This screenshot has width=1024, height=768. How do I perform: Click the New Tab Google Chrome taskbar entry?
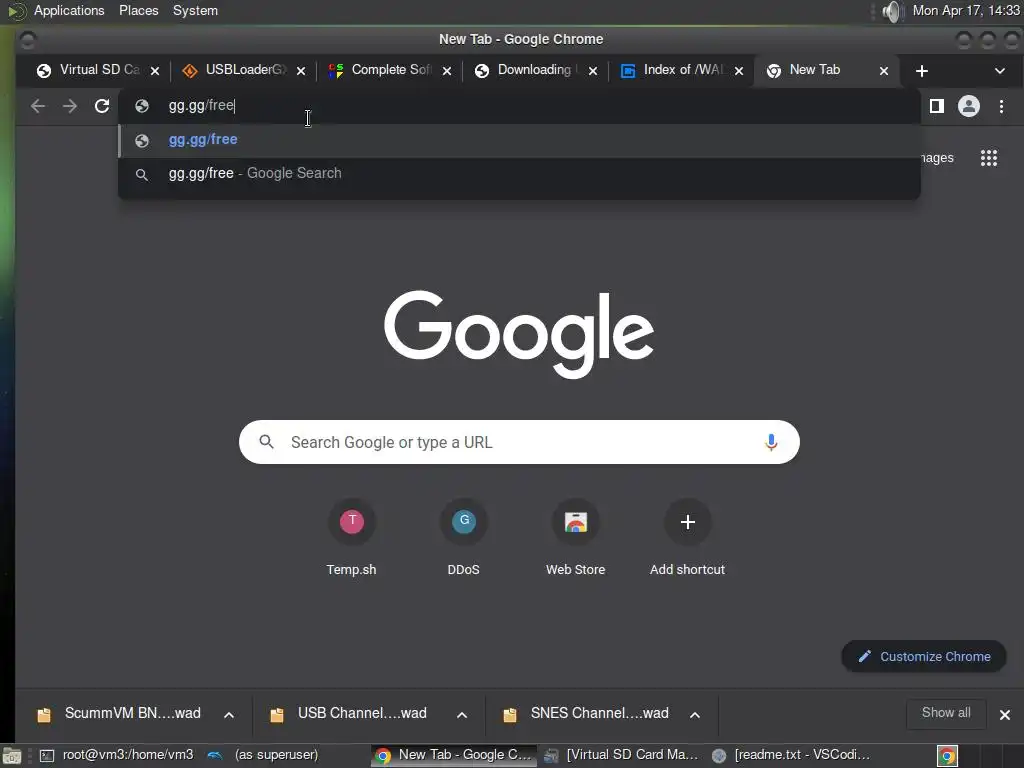[455, 756]
